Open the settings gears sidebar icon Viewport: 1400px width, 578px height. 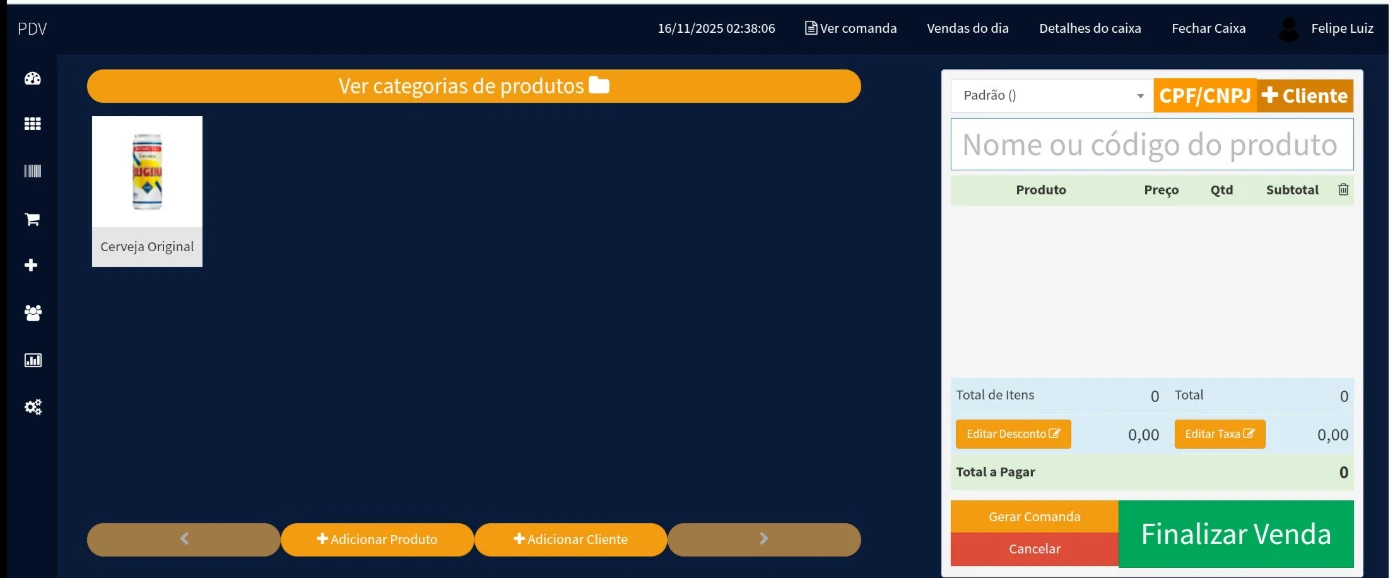tap(33, 407)
